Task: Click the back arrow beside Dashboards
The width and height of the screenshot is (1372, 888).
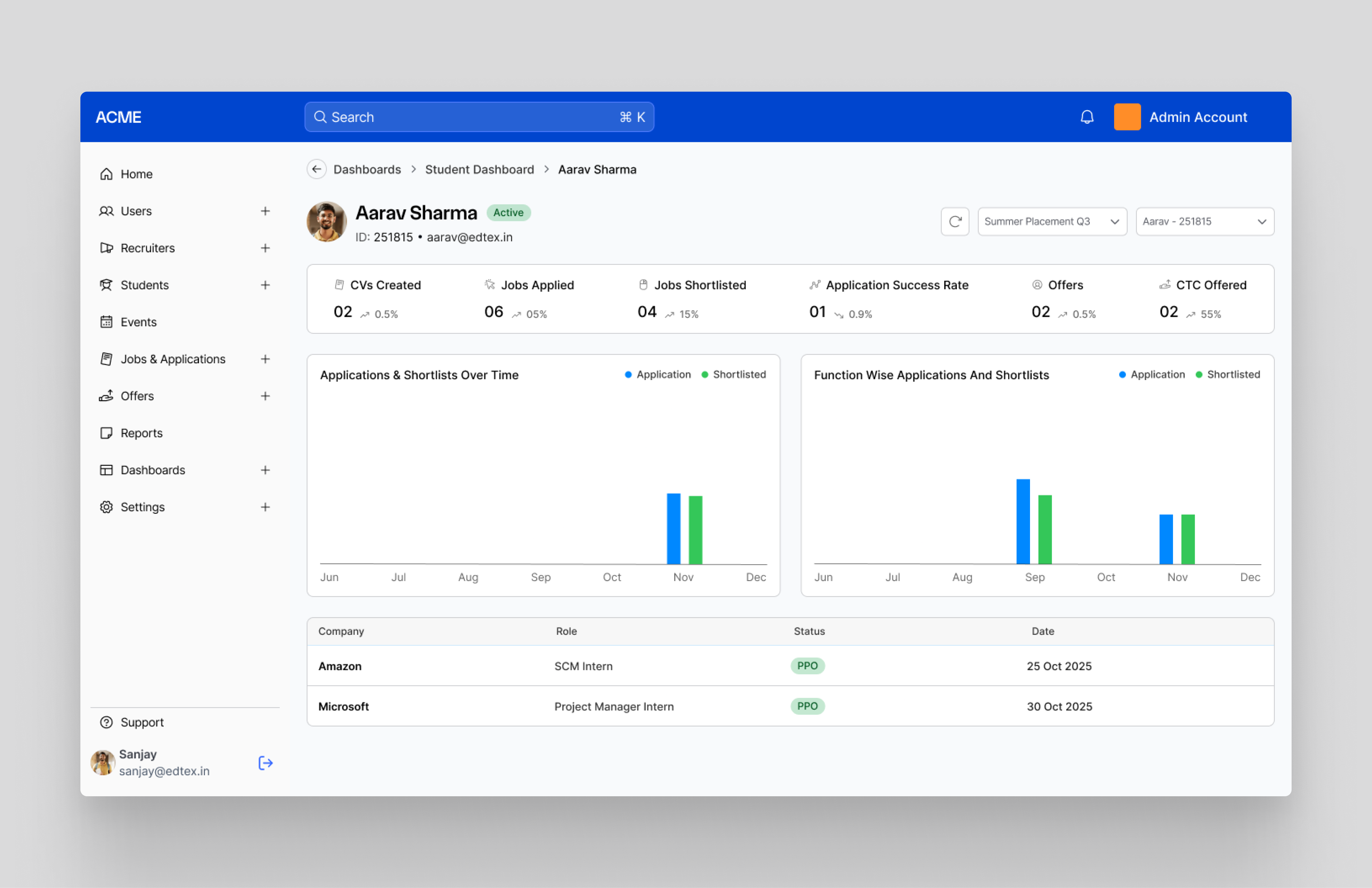Action: click(317, 169)
